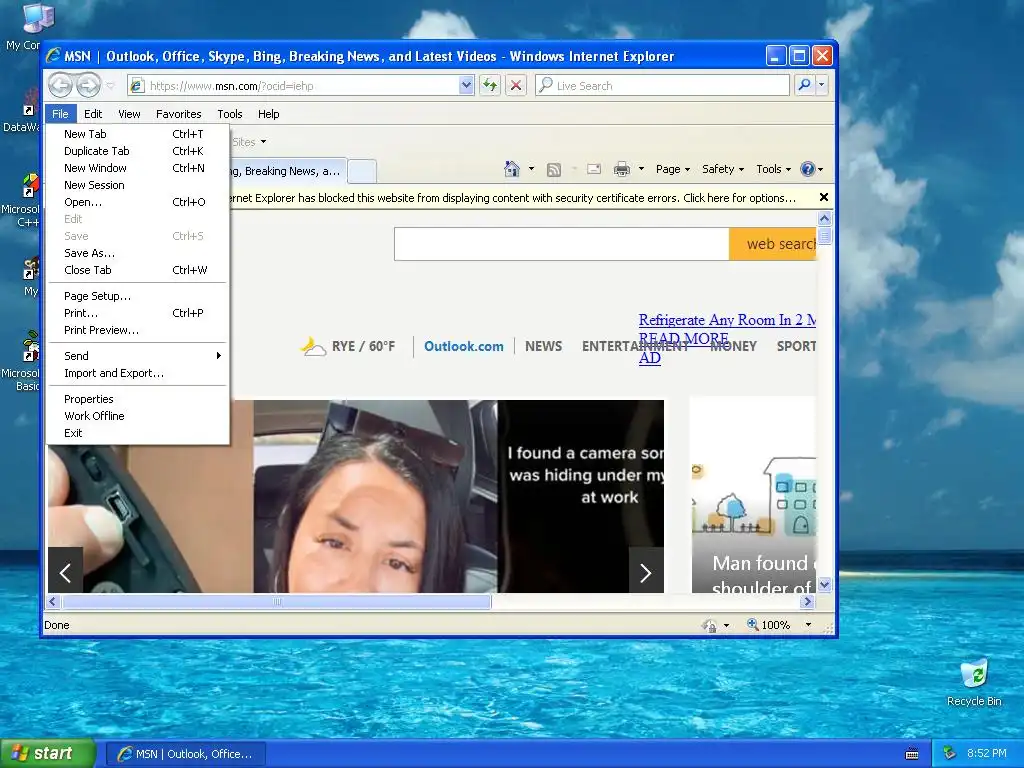Choose New Window in File menu
1024x768 pixels.
[x=137, y=168]
